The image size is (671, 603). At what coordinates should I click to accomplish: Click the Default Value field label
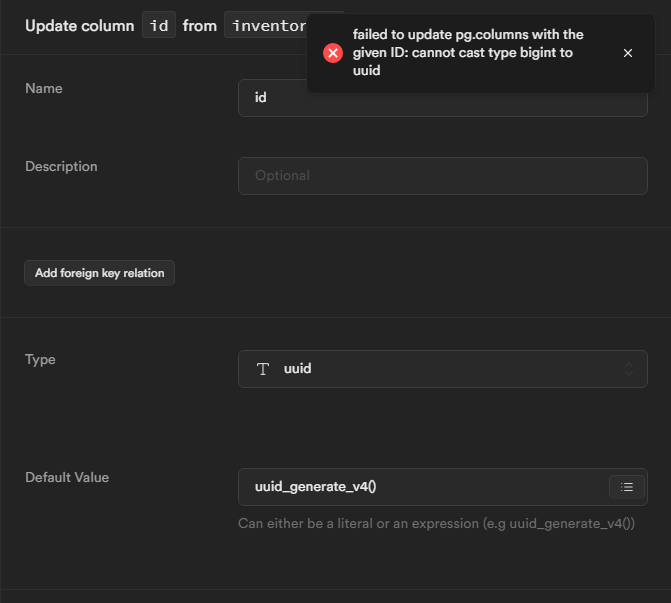[x=67, y=477]
